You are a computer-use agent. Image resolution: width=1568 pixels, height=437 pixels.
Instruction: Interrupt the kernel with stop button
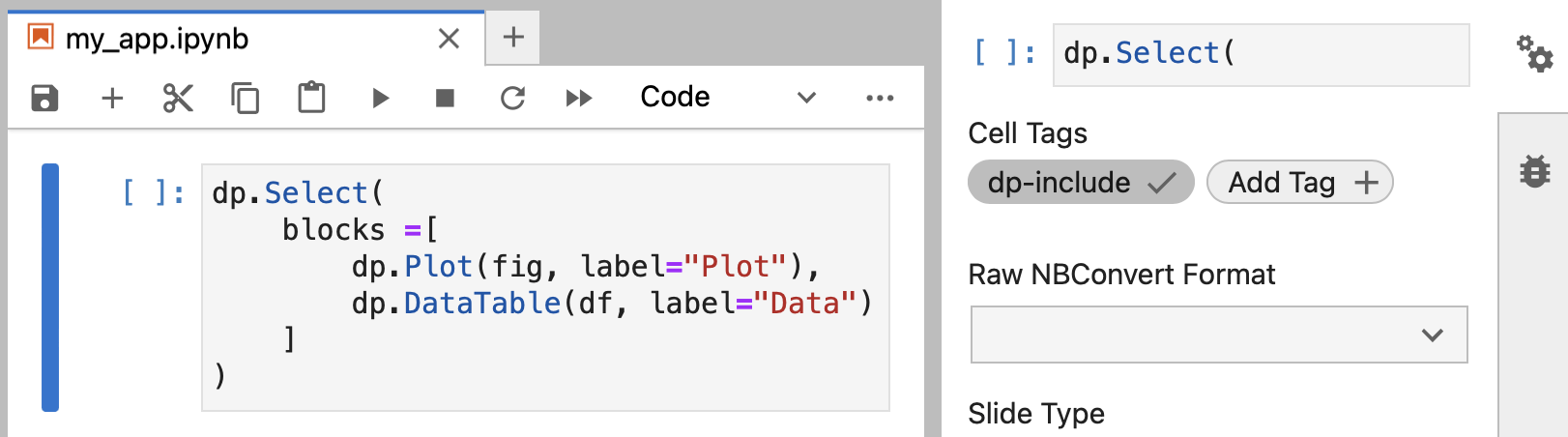coord(445,98)
